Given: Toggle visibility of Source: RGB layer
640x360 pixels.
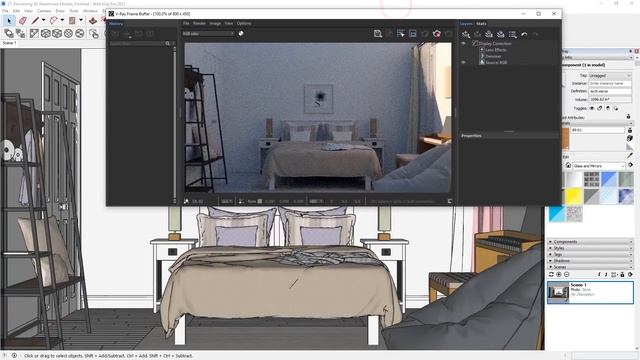Looking at the screenshot, I should point(463,62).
